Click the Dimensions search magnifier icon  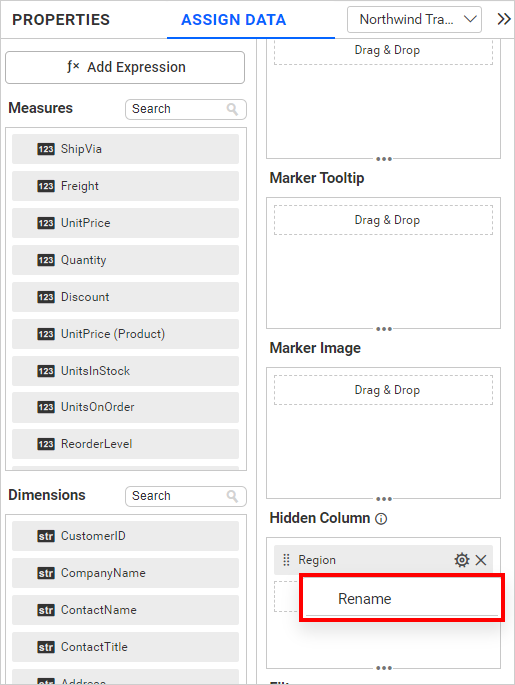coord(232,496)
